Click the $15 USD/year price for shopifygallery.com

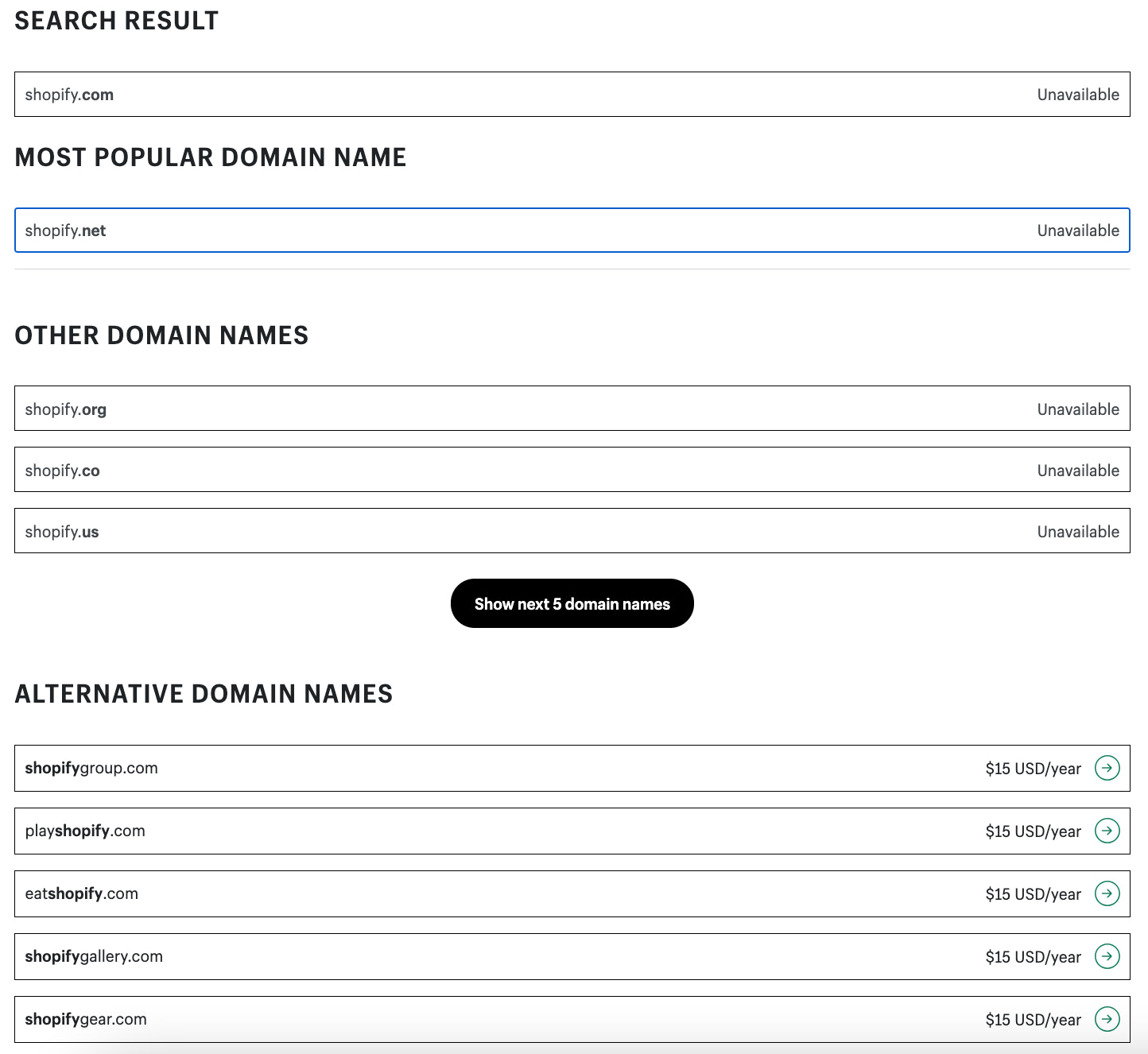pos(1033,957)
